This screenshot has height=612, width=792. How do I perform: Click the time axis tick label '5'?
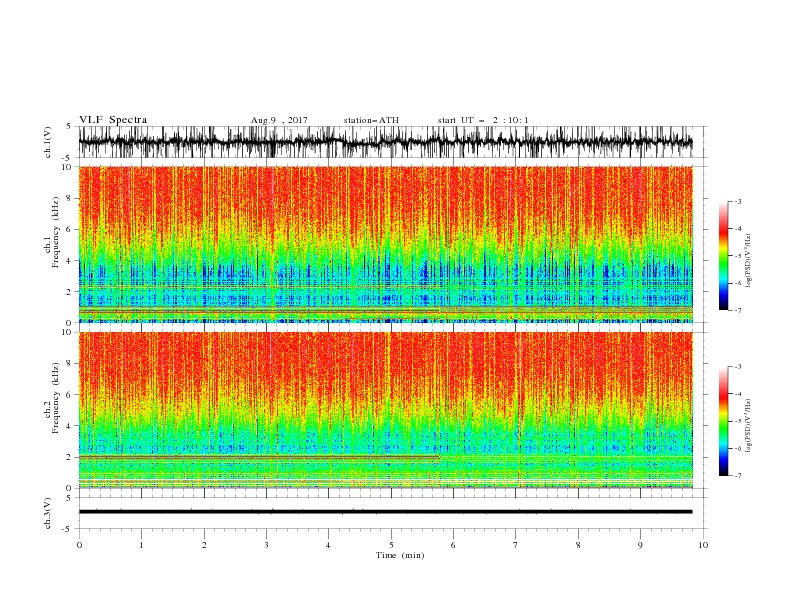[x=391, y=545]
